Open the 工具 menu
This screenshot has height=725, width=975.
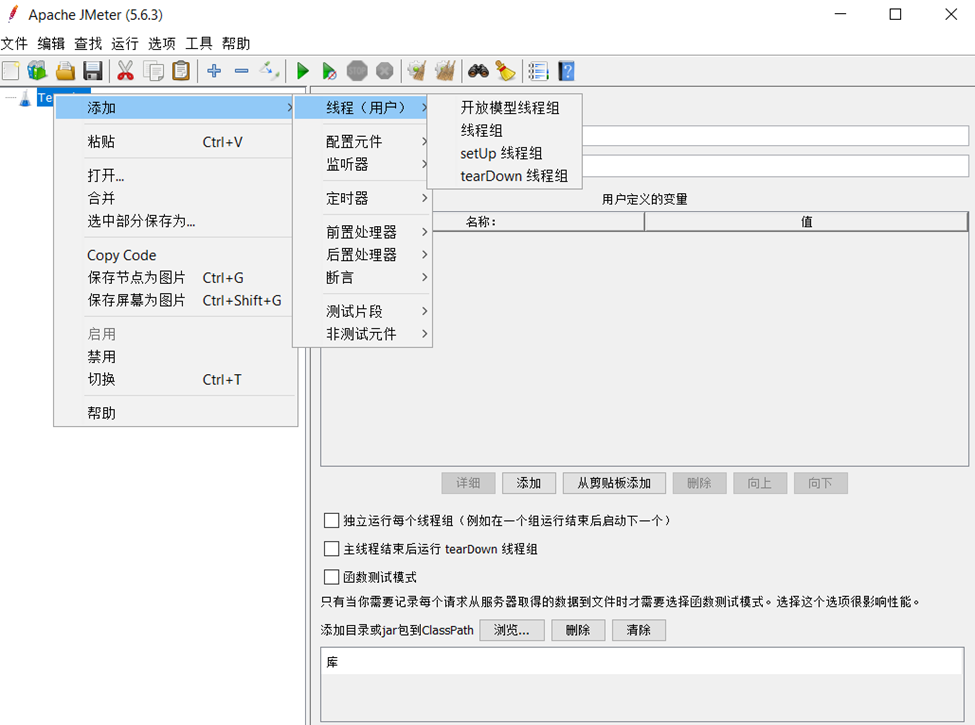click(198, 44)
